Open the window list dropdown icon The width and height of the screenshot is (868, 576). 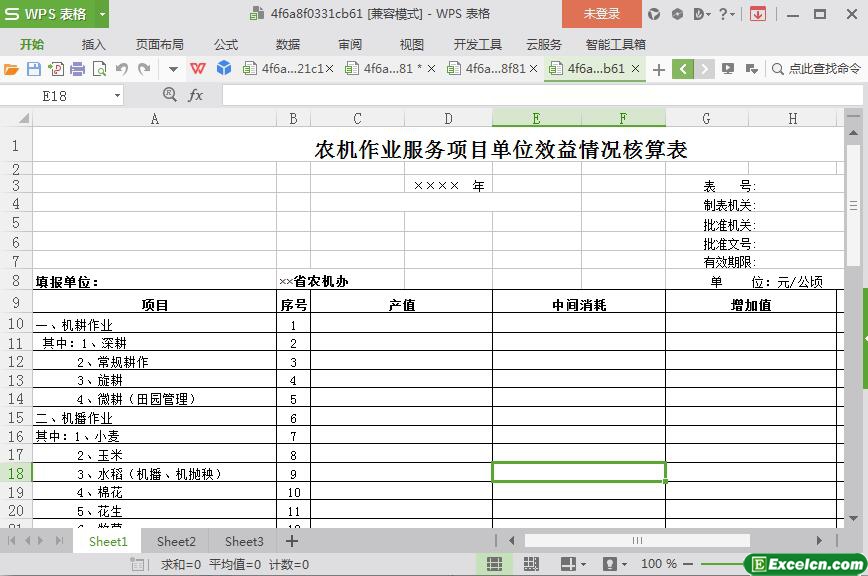tap(751, 69)
